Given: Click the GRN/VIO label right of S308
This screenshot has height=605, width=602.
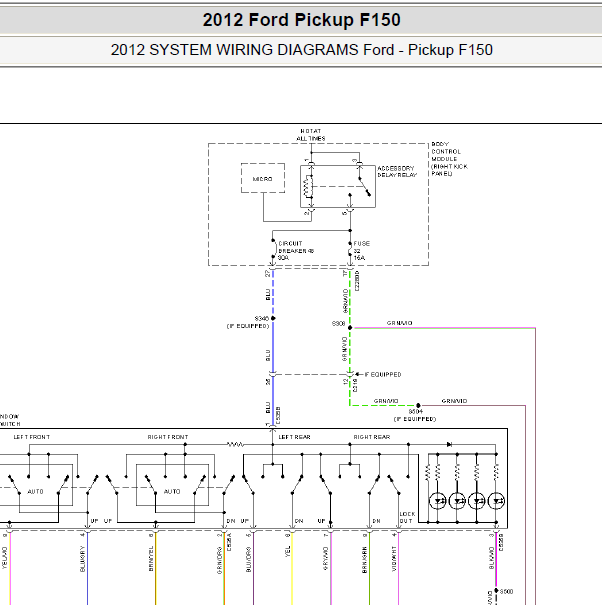Looking at the screenshot, I should tap(399, 323).
